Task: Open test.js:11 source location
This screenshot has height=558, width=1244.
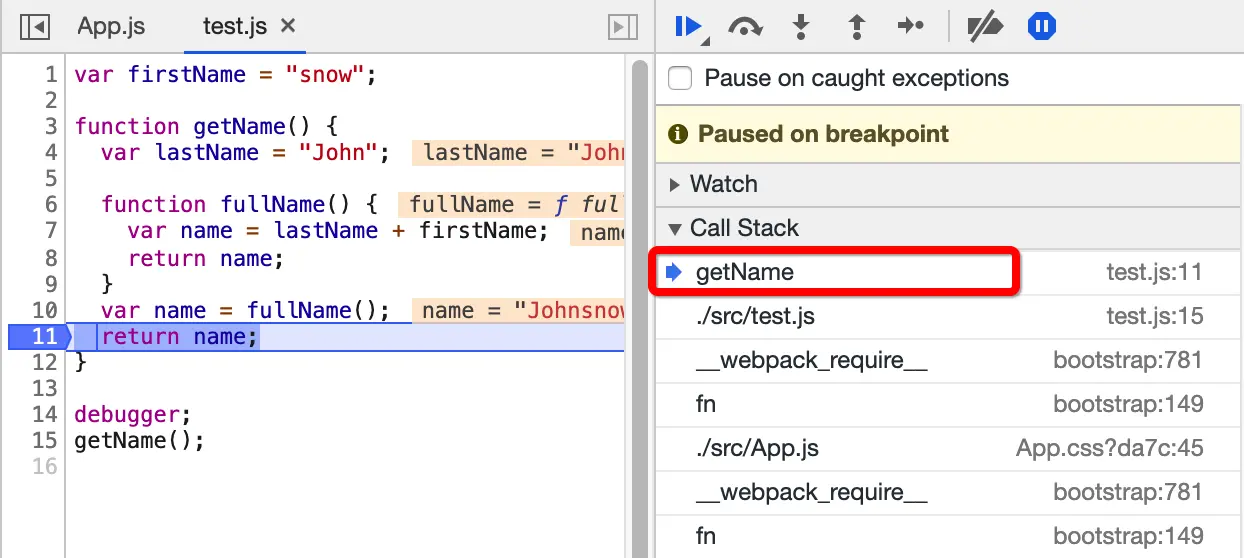Action: tap(1154, 272)
